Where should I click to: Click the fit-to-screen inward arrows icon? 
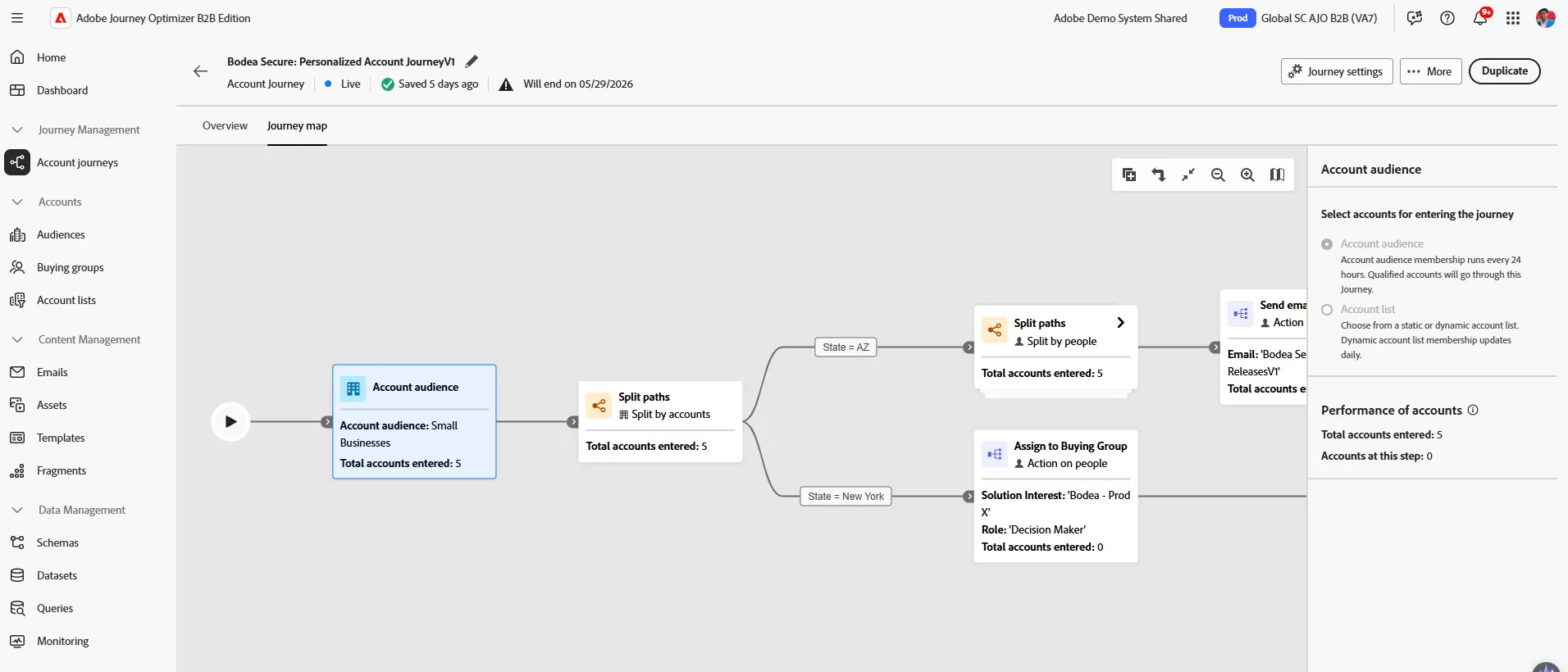click(1188, 175)
